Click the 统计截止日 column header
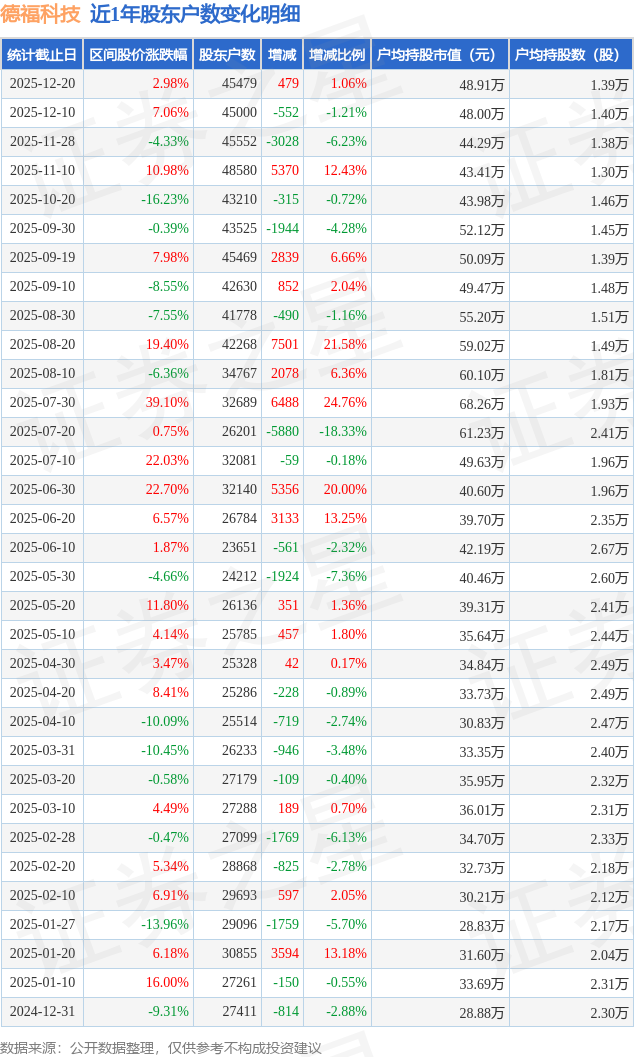 click(42, 55)
